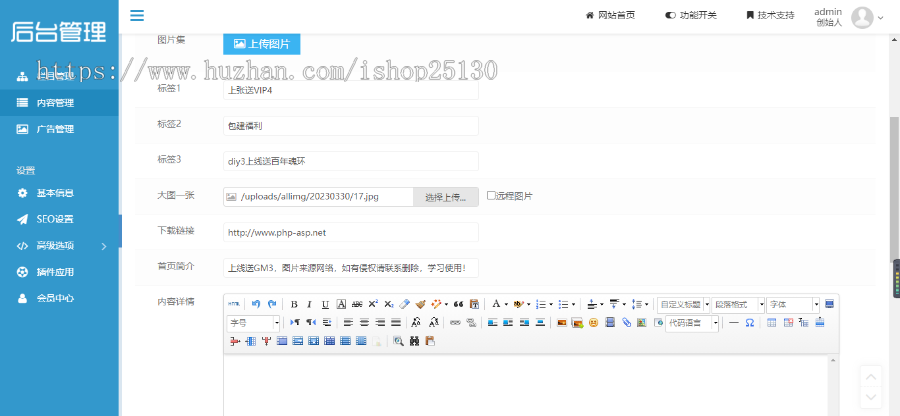900x416 pixels.
Task: Apply bold formatting
Action: [294, 304]
